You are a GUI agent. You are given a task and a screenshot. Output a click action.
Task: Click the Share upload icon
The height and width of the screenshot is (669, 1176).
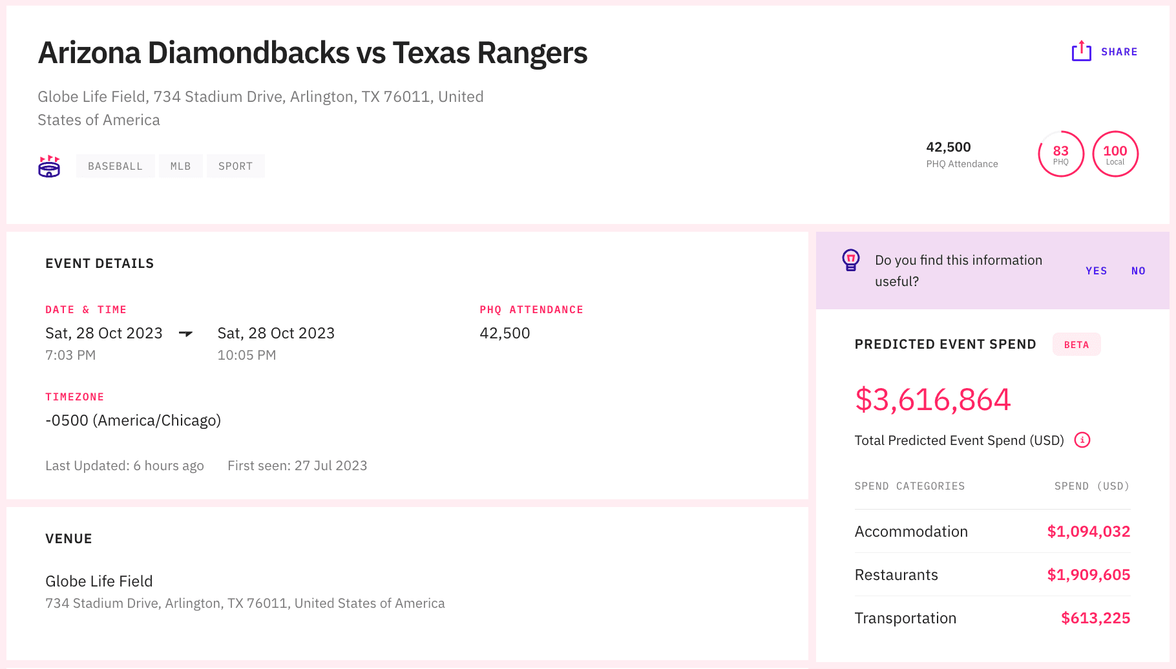click(x=1081, y=51)
